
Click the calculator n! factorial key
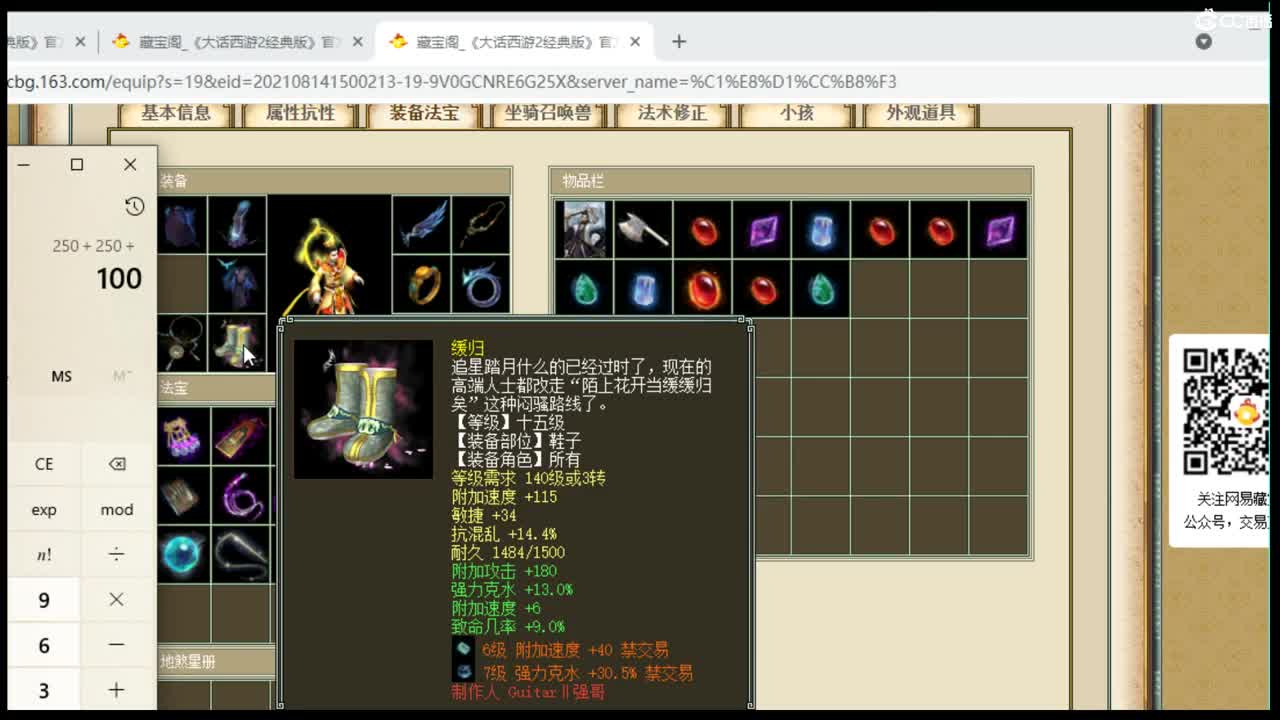click(44, 555)
